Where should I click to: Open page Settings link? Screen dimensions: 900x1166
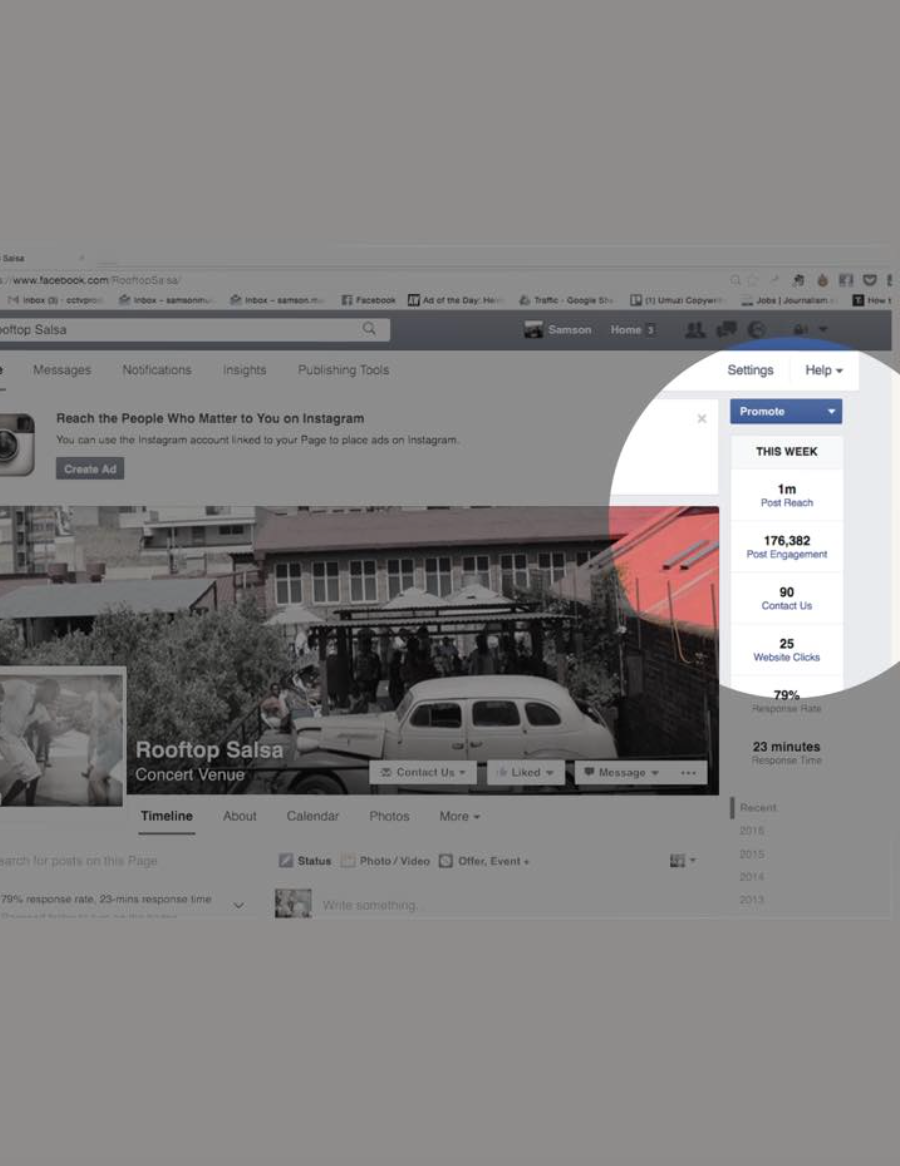point(750,370)
